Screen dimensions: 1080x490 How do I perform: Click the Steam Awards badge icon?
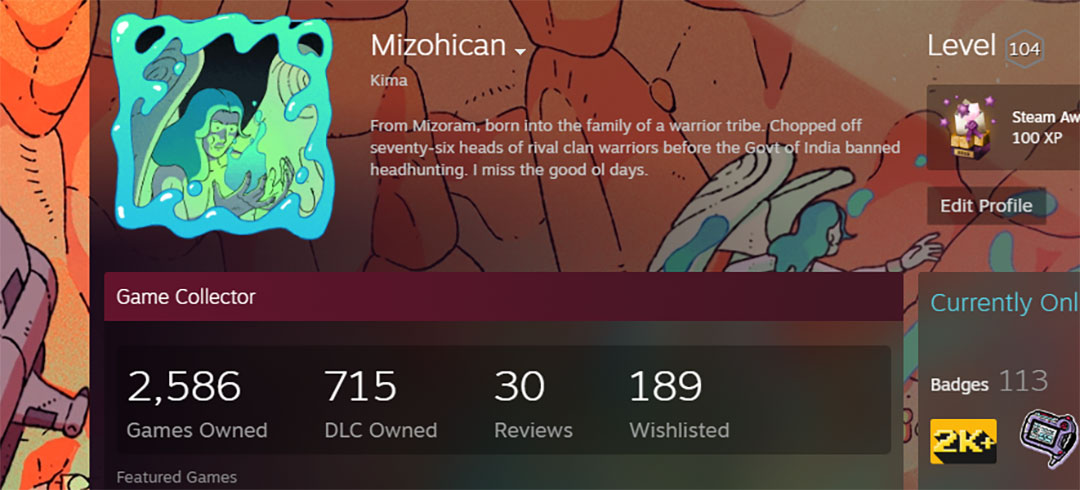968,128
